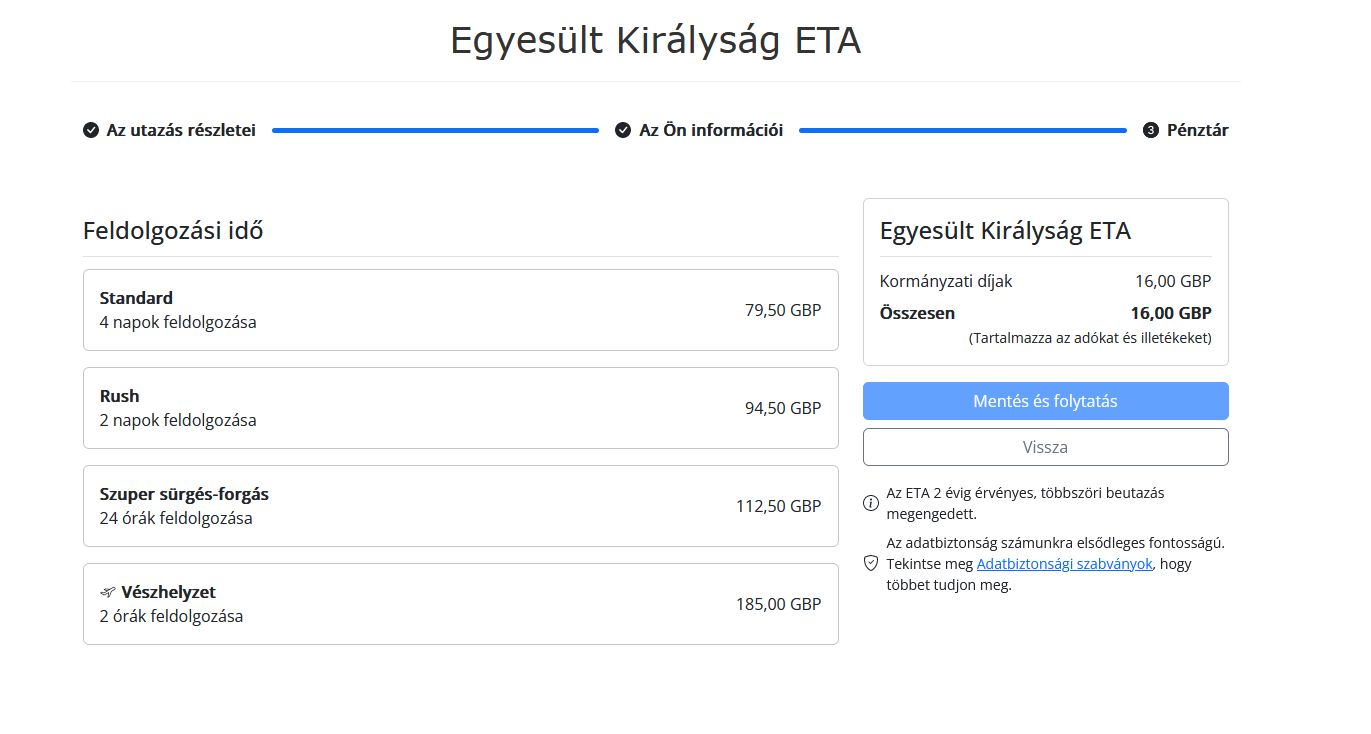The image size is (1371, 734).
Task: Go to the Az utazás részletei step
Action: click(x=181, y=130)
